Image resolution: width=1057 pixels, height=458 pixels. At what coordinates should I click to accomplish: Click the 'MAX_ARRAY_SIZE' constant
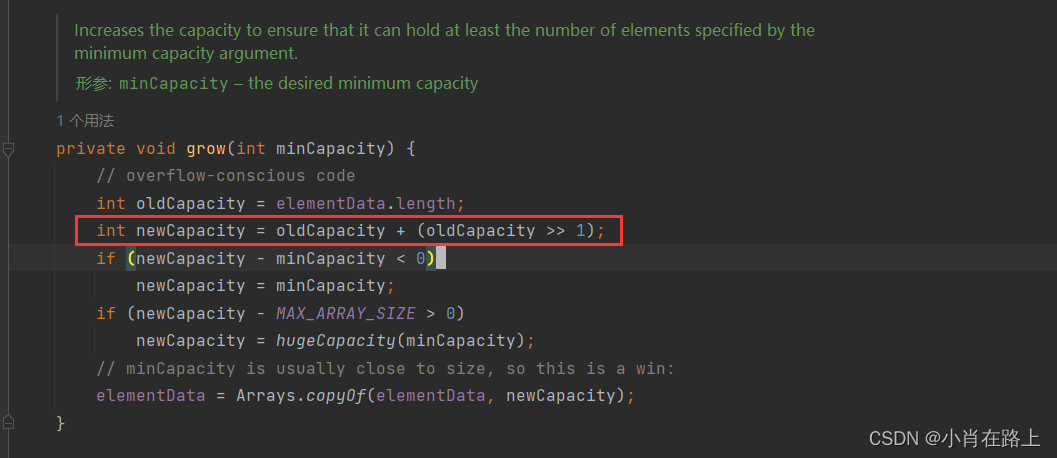[x=345, y=313]
